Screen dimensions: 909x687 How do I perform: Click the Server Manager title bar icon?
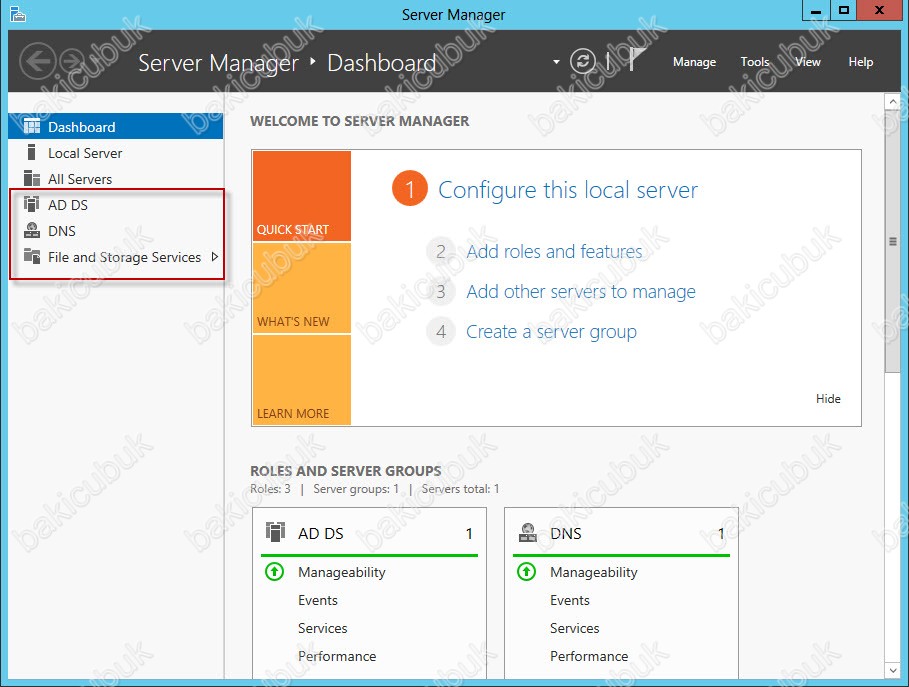click(18, 14)
